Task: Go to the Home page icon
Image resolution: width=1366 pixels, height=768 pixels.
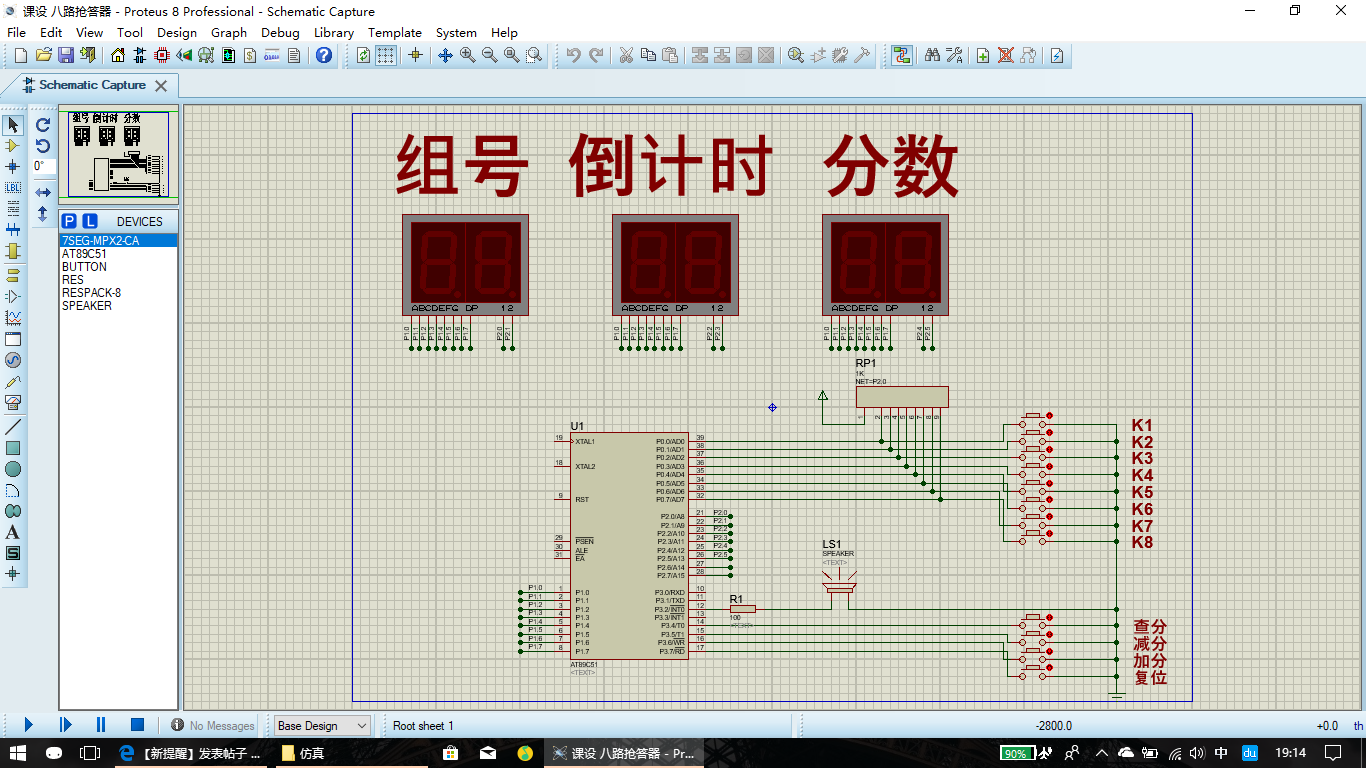Action: coord(118,55)
